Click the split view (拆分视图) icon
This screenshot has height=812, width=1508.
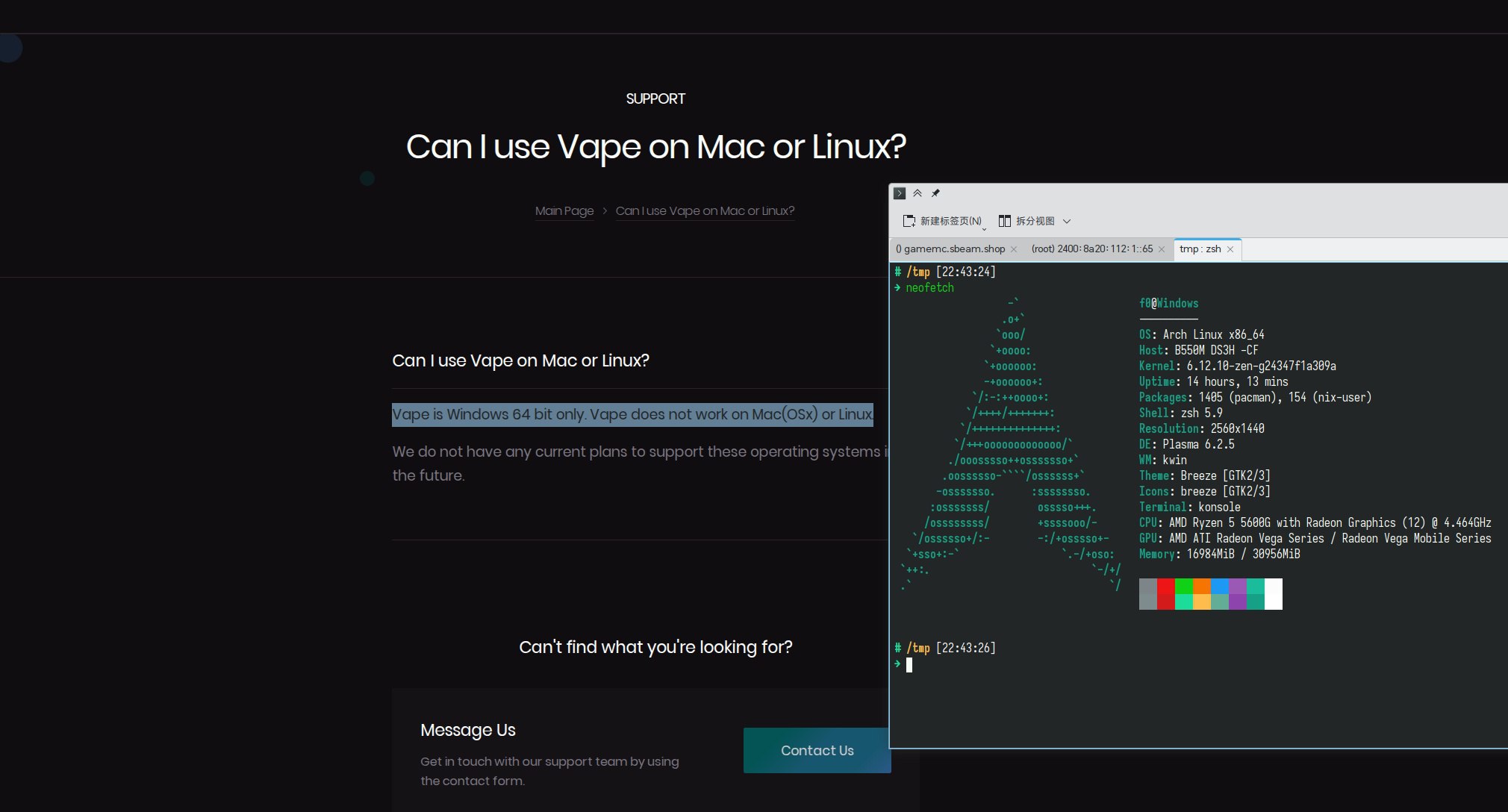[x=1005, y=221]
